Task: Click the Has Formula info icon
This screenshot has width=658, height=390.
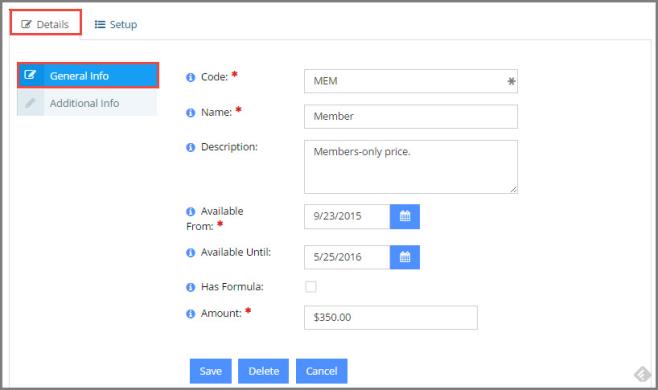Action: point(191,287)
